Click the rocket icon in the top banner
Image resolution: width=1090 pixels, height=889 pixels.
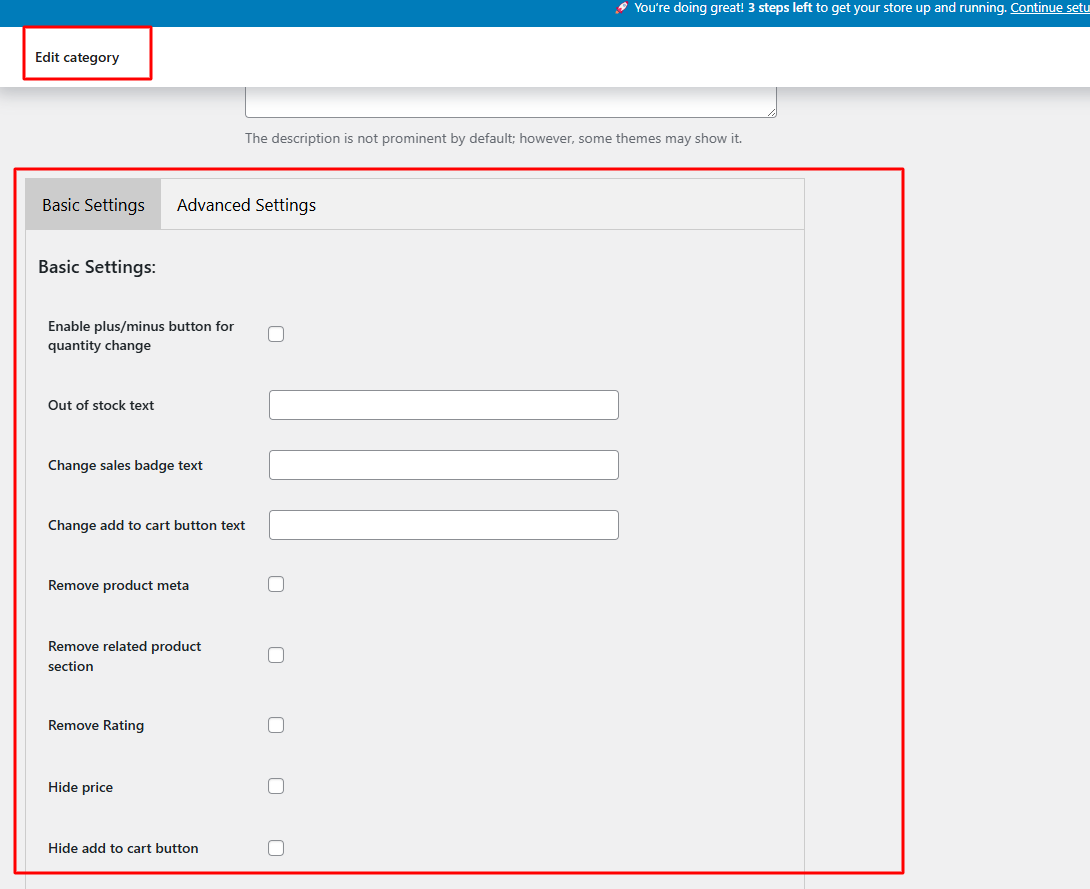[x=621, y=8]
